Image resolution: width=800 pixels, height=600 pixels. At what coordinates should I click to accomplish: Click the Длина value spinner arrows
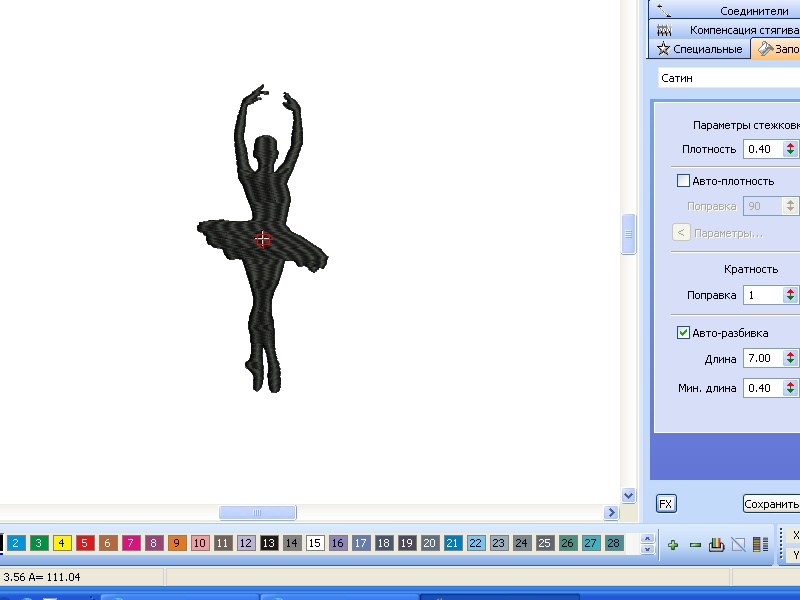(x=790, y=358)
